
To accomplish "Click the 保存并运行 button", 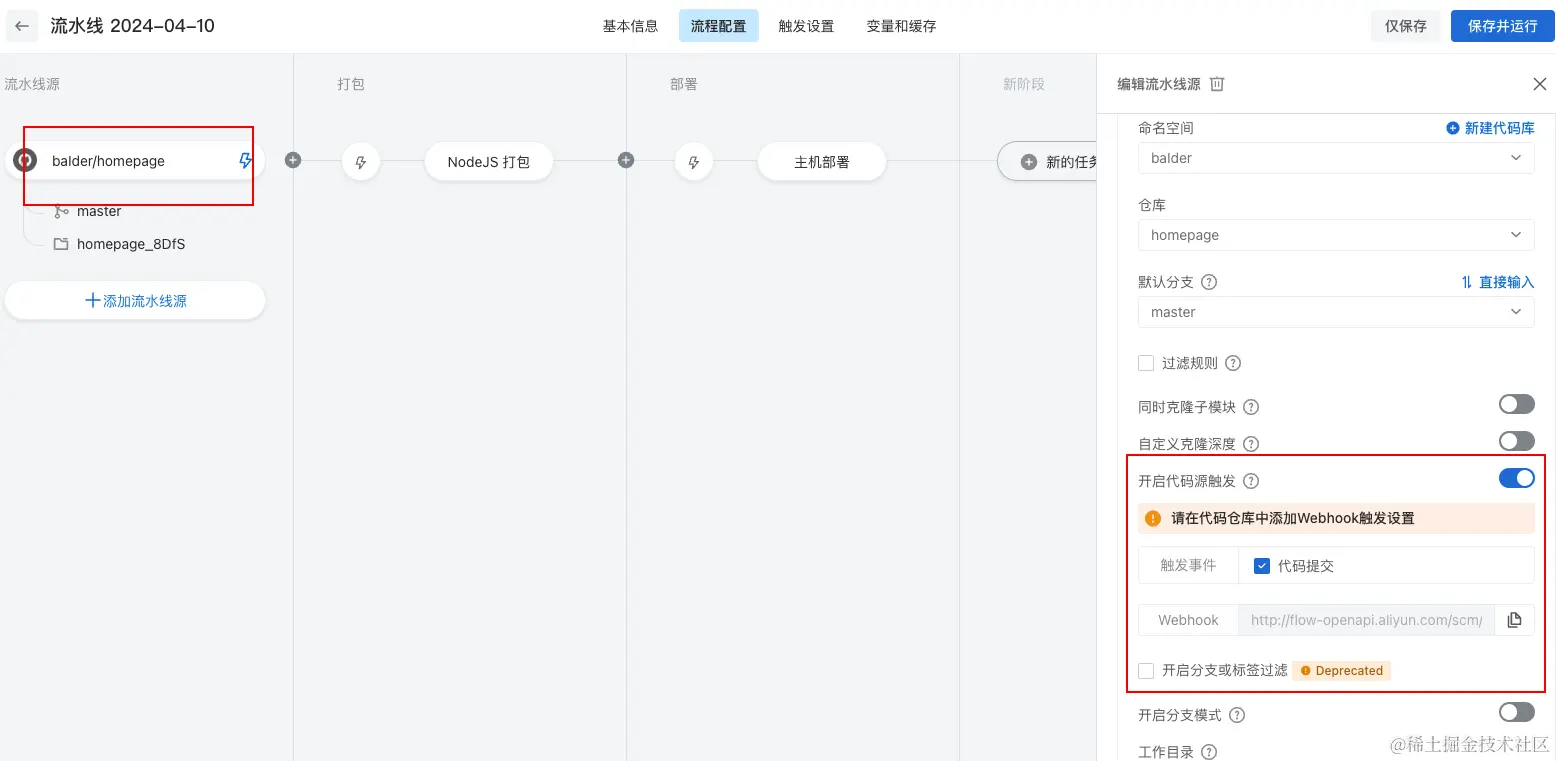I will [x=1502, y=26].
